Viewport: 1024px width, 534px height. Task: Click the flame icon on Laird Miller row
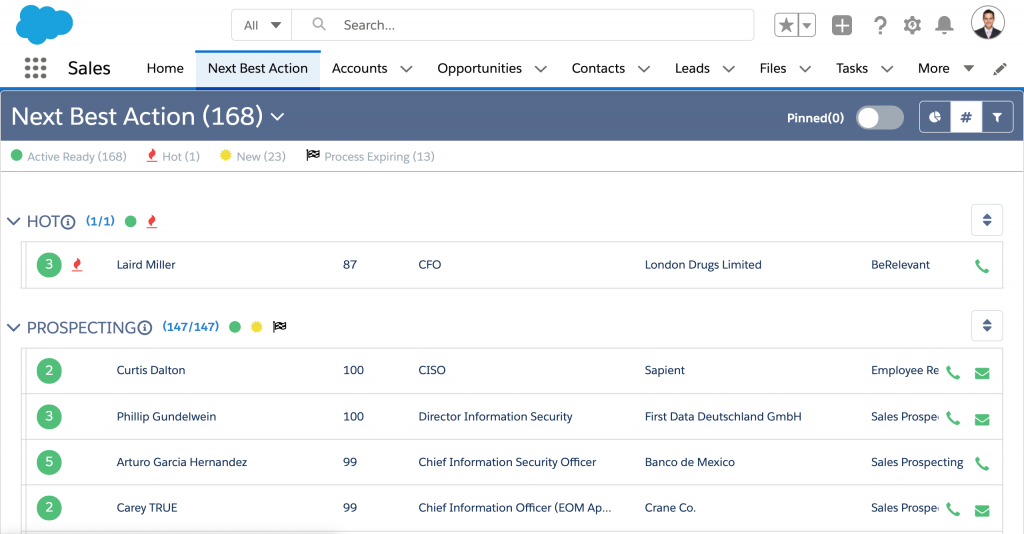coord(77,264)
